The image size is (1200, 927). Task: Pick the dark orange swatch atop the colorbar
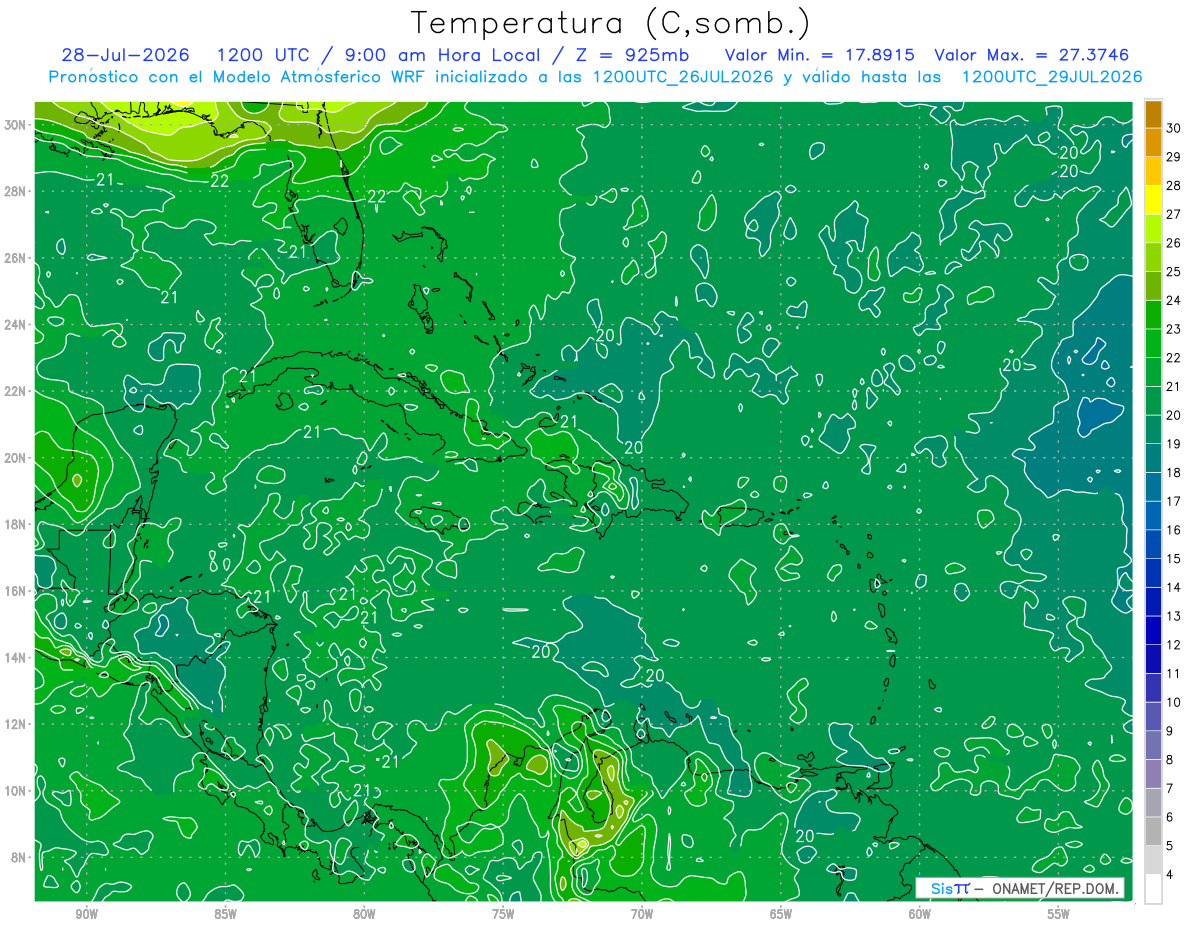[1153, 114]
